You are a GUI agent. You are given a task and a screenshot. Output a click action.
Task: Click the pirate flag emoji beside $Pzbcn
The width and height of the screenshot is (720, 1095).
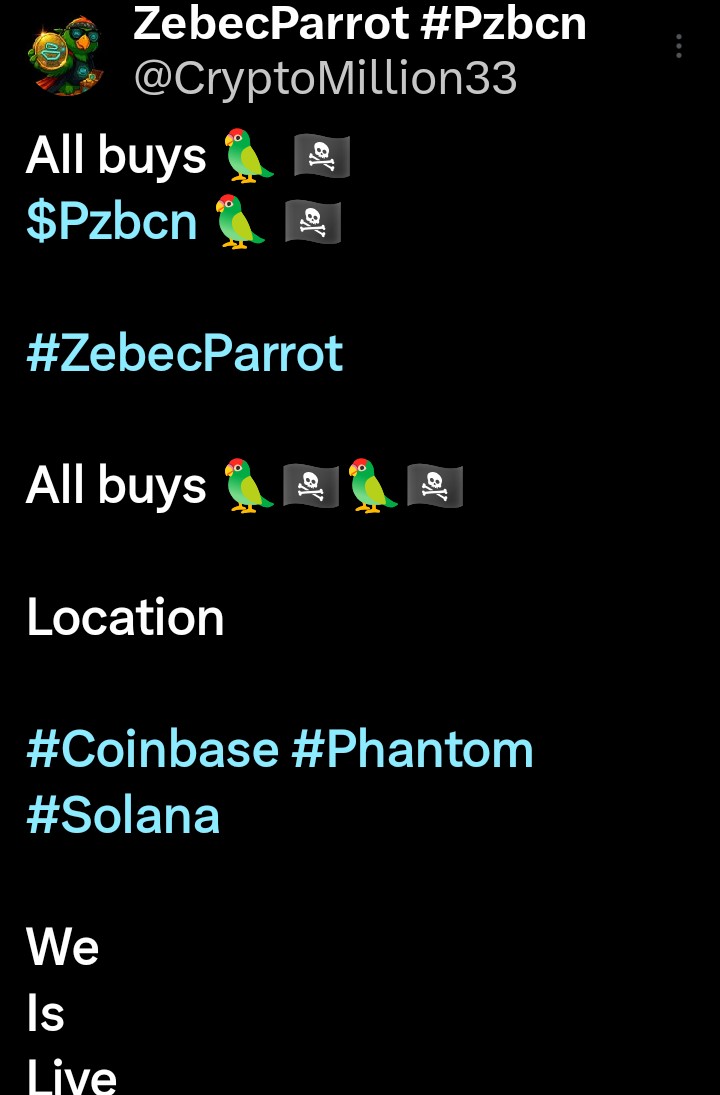click(x=313, y=222)
